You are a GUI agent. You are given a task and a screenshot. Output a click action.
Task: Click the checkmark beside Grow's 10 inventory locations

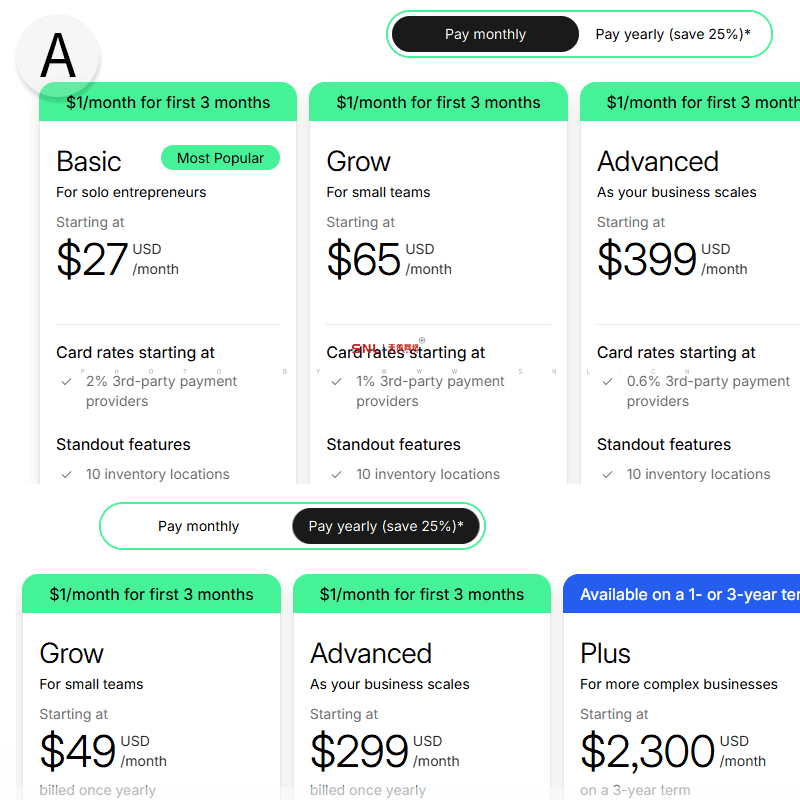pos(336,474)
